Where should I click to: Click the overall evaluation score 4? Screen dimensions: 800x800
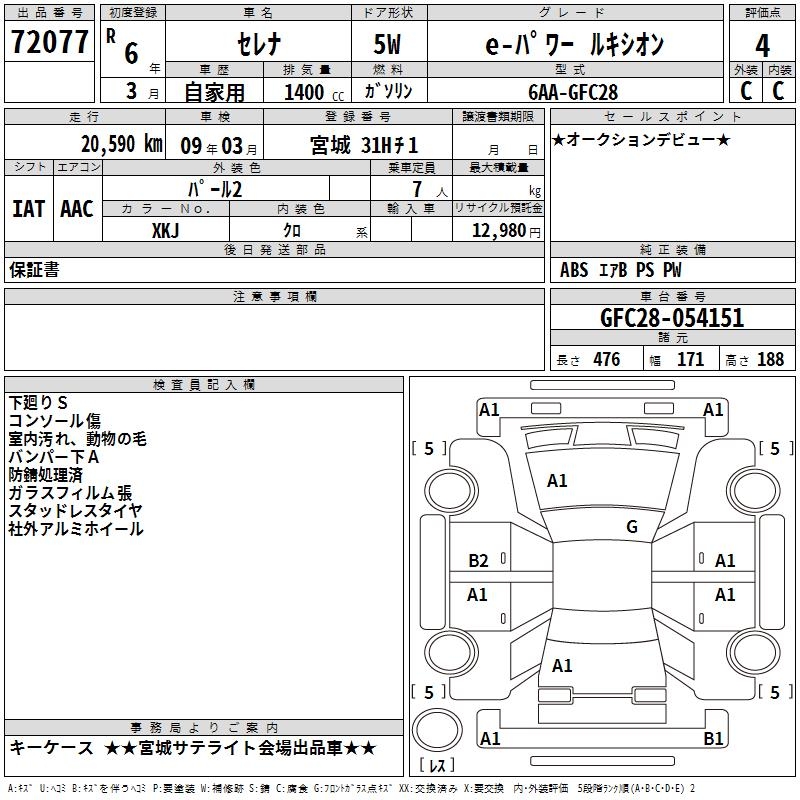pyautogui.click(x=762, y=46)
